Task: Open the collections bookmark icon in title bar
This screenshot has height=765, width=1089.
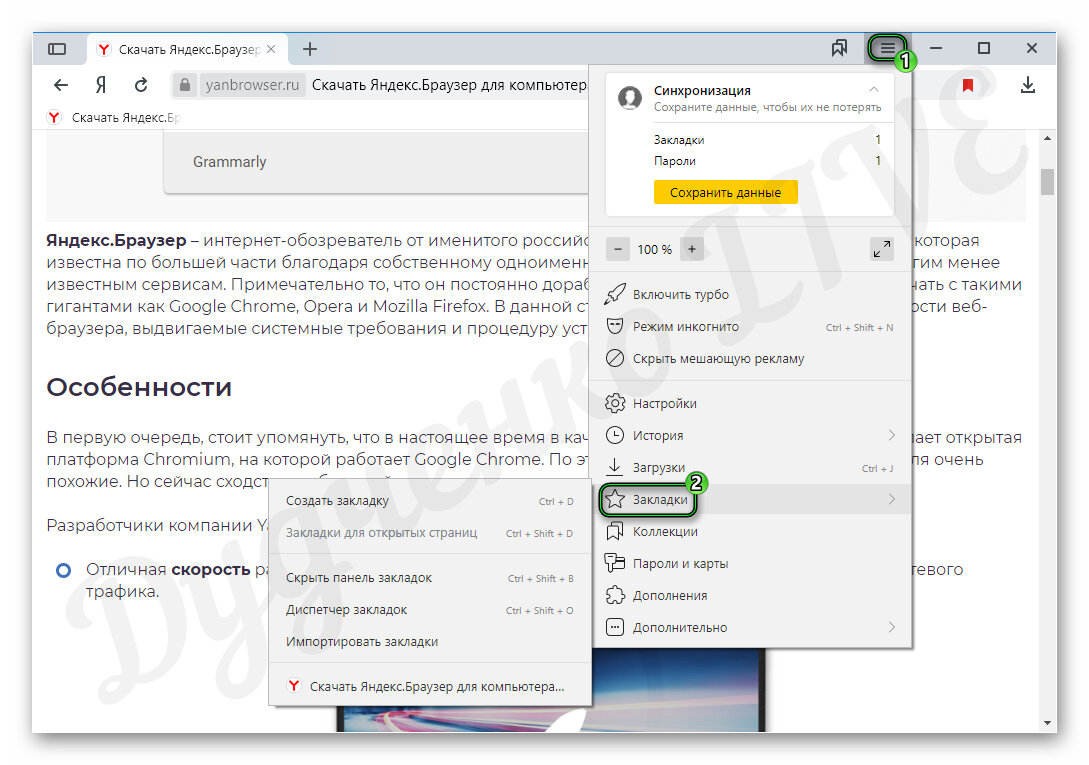Action: (x=839, y=48)
